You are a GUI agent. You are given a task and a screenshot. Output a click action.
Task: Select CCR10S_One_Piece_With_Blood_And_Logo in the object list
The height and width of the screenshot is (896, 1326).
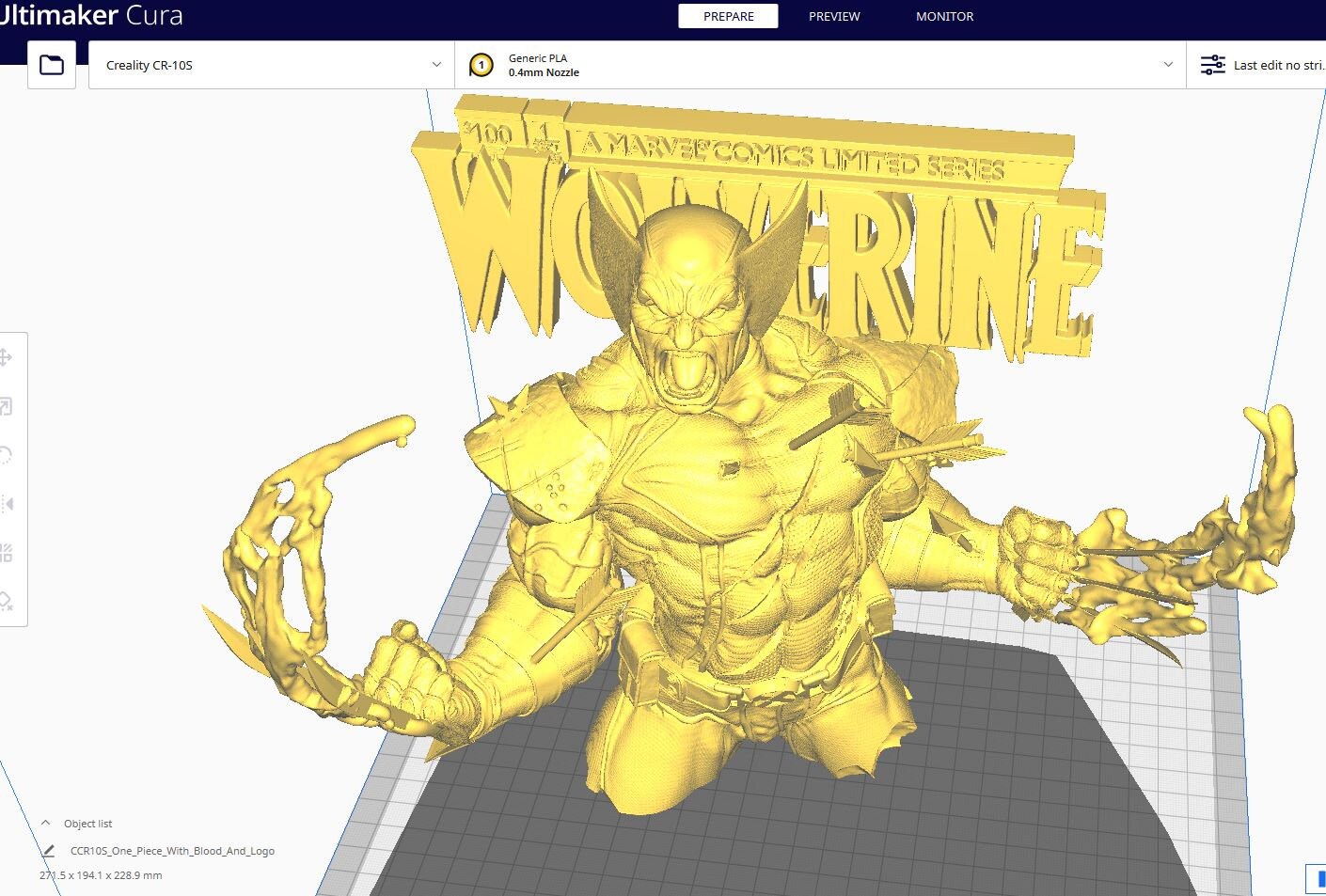click(x=172, y=850)
